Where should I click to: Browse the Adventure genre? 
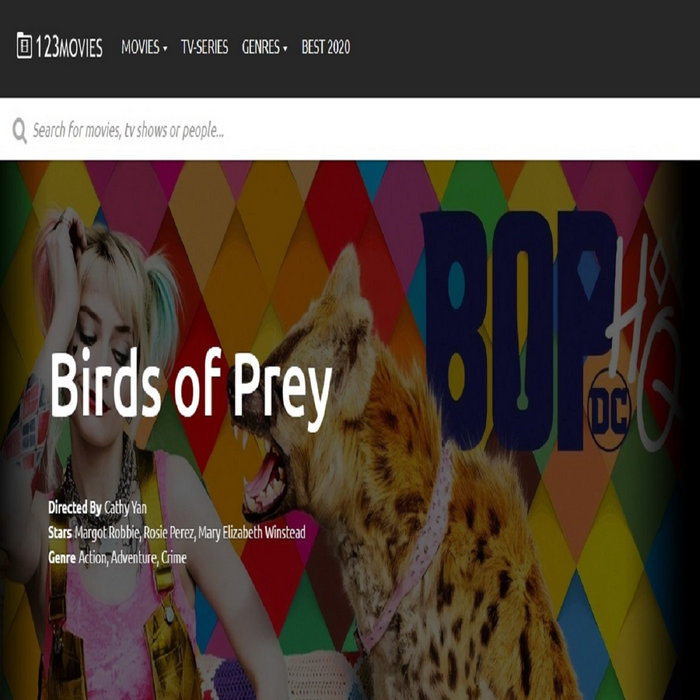tap(134, 558)
